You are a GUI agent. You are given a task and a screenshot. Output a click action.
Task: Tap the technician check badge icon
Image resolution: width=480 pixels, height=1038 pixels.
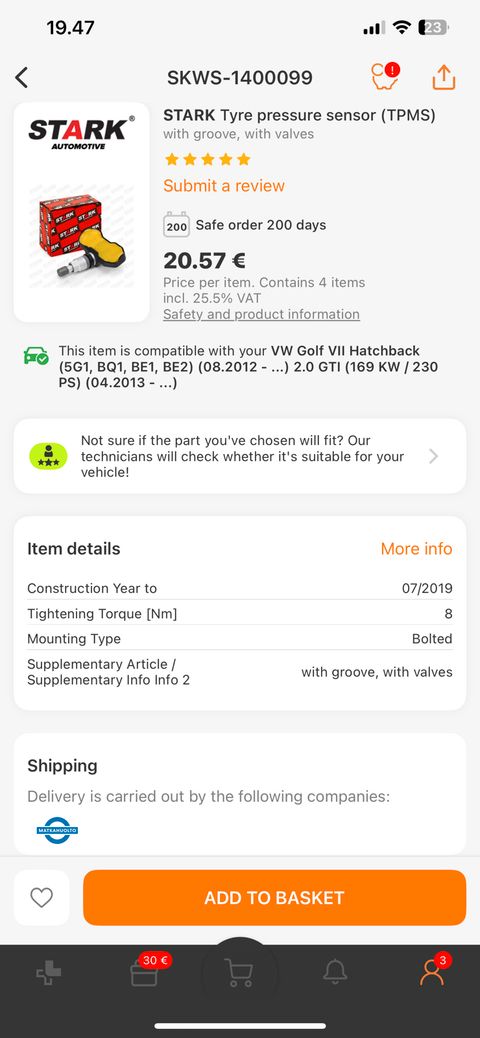pyautogui.click(x=48, y=456)
